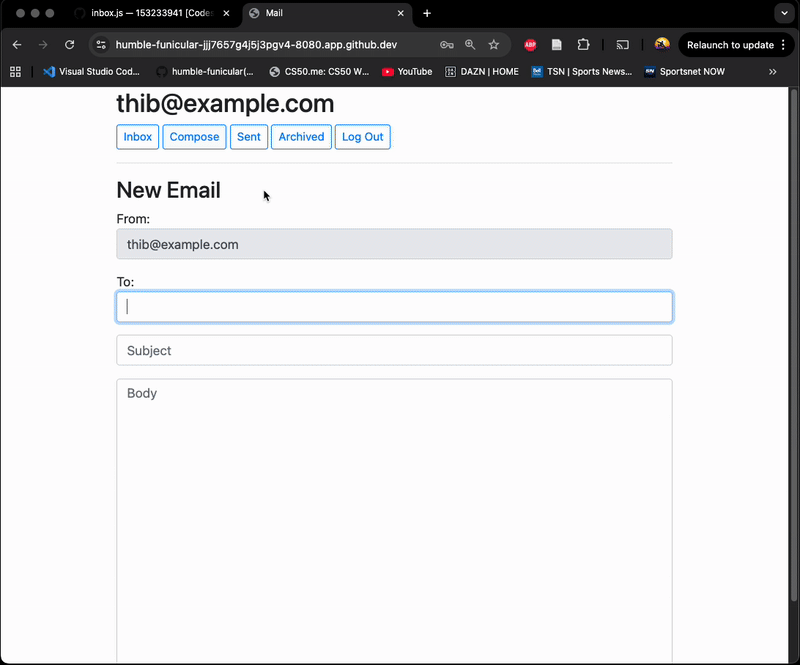Click the Relaunch to update button
The width and height of the screenshot is (800, 665).
(x=732, y=45)
